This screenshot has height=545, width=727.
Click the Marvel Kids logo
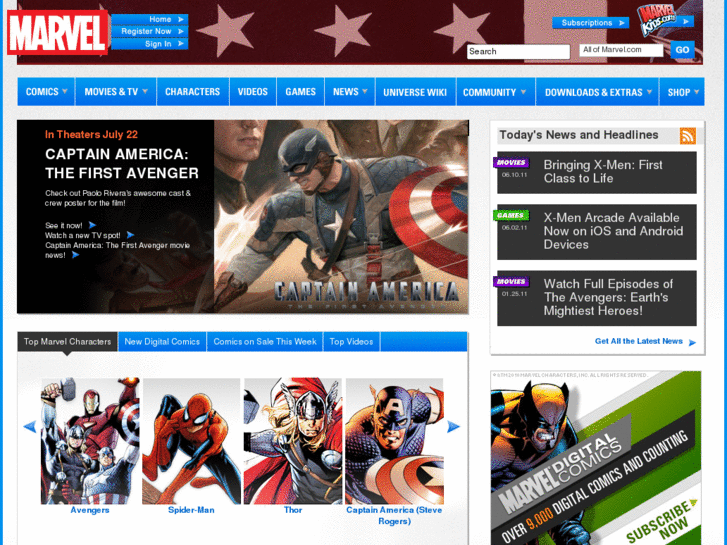point(657,20)
